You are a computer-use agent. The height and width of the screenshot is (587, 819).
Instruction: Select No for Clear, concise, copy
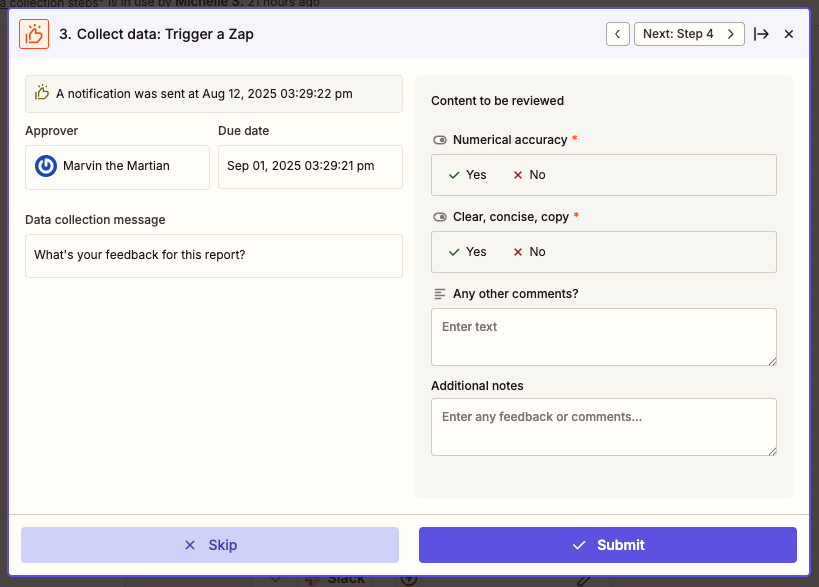[x=529, y=252]
